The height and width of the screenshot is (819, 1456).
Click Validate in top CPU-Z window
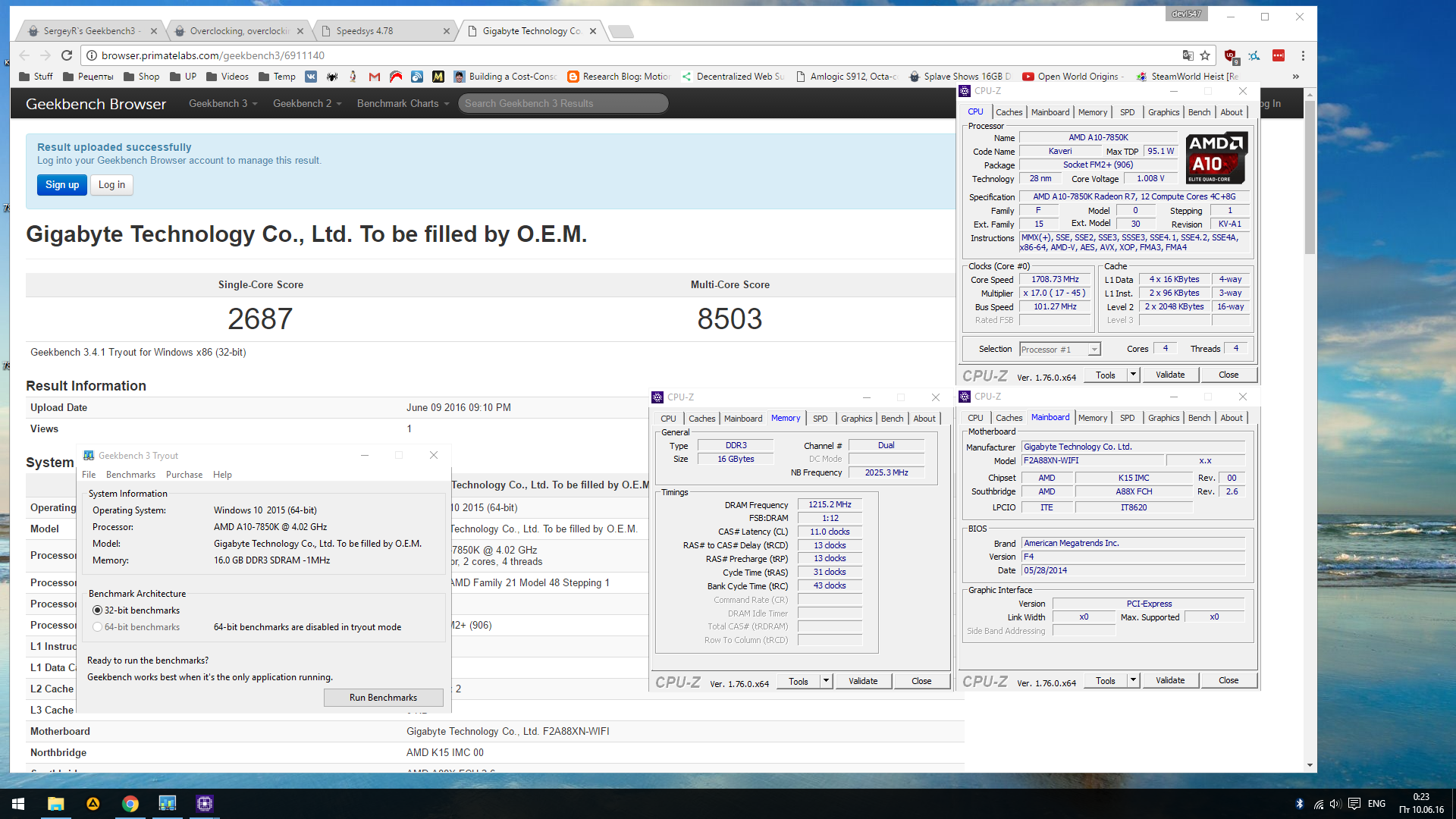pyautogui.click(x=1169, y=375)
